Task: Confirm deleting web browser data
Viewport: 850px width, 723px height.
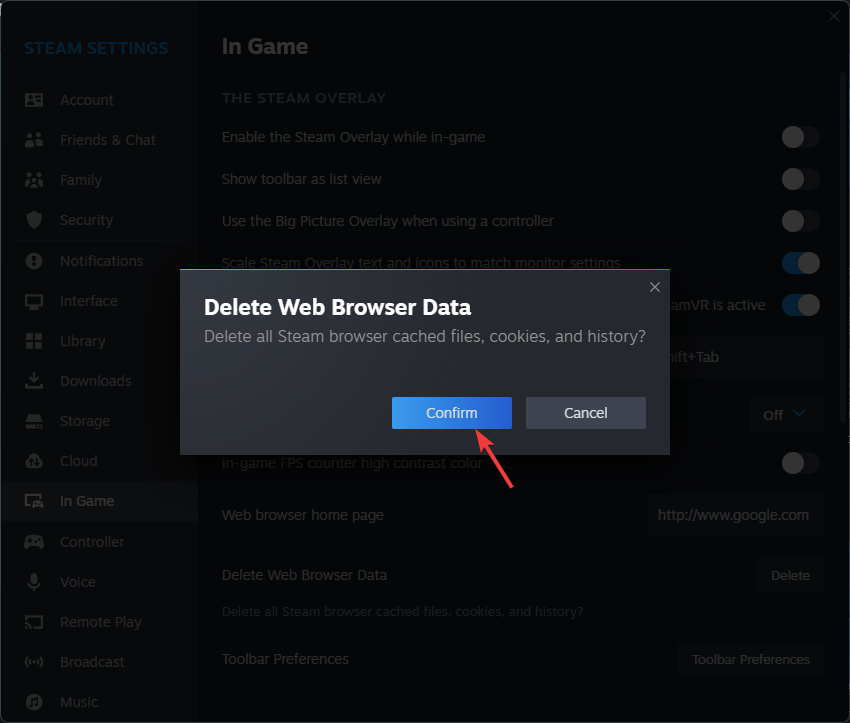Action: 452,413
